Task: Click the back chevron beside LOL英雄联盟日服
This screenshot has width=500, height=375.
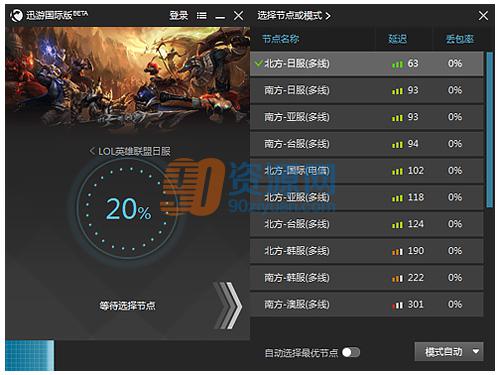Action: (x=92, y=151)
